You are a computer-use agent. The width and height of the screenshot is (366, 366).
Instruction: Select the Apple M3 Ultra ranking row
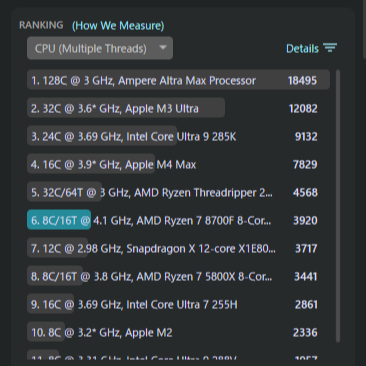coord(178,108)
